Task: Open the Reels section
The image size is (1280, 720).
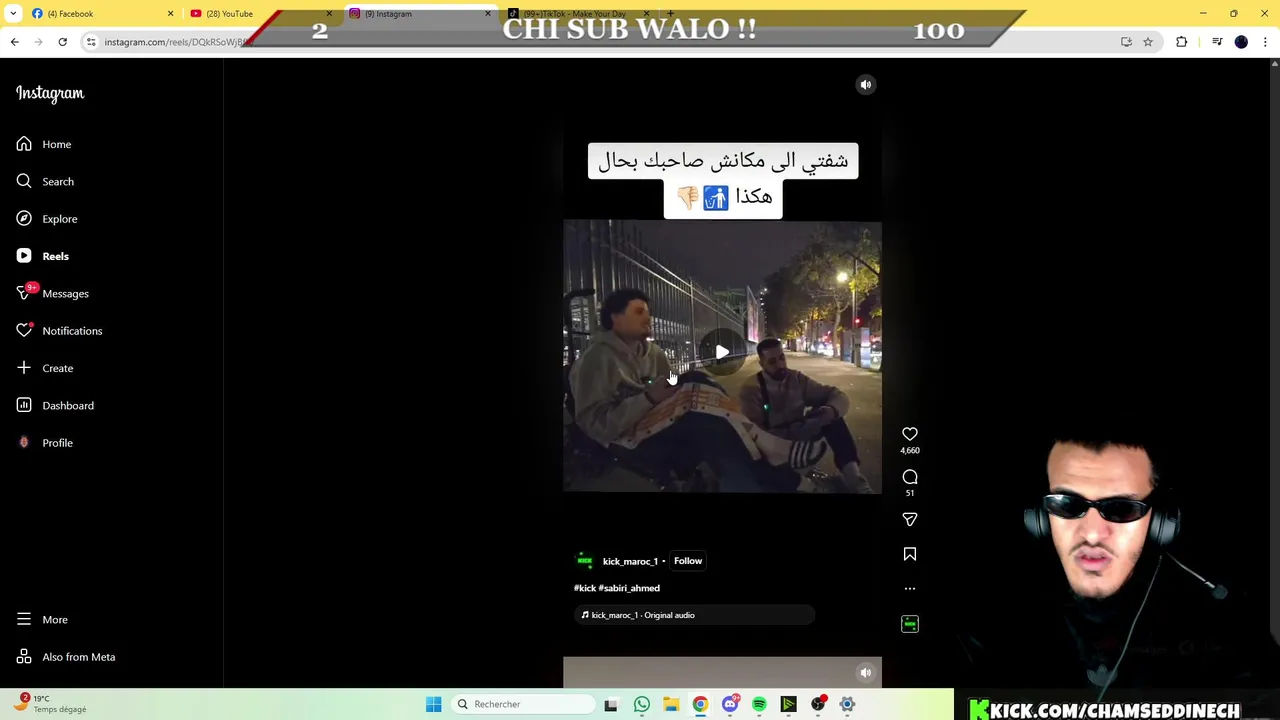Action: (43, 256)
